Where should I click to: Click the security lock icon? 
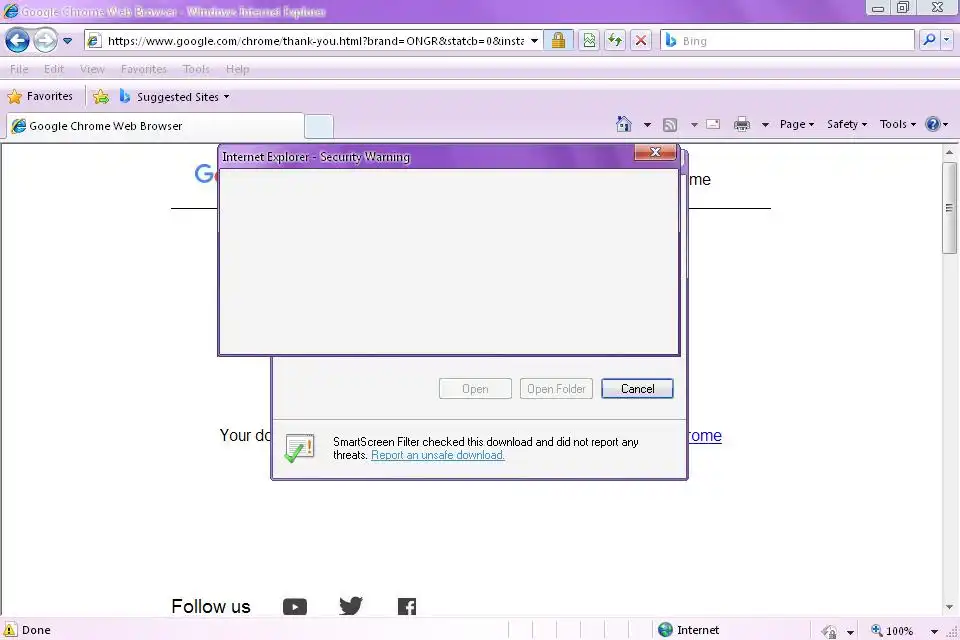tap(558, 40)
